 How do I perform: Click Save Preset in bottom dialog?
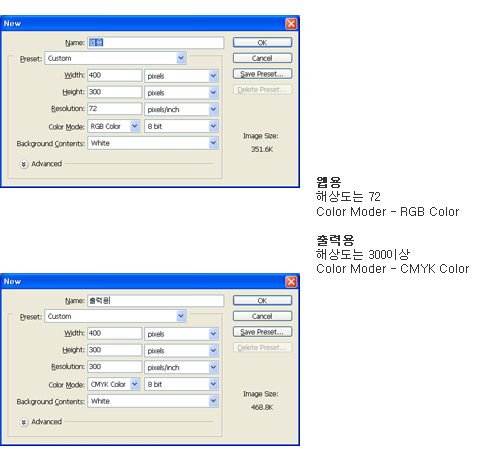pyautogui.click(x=262, y=332)
